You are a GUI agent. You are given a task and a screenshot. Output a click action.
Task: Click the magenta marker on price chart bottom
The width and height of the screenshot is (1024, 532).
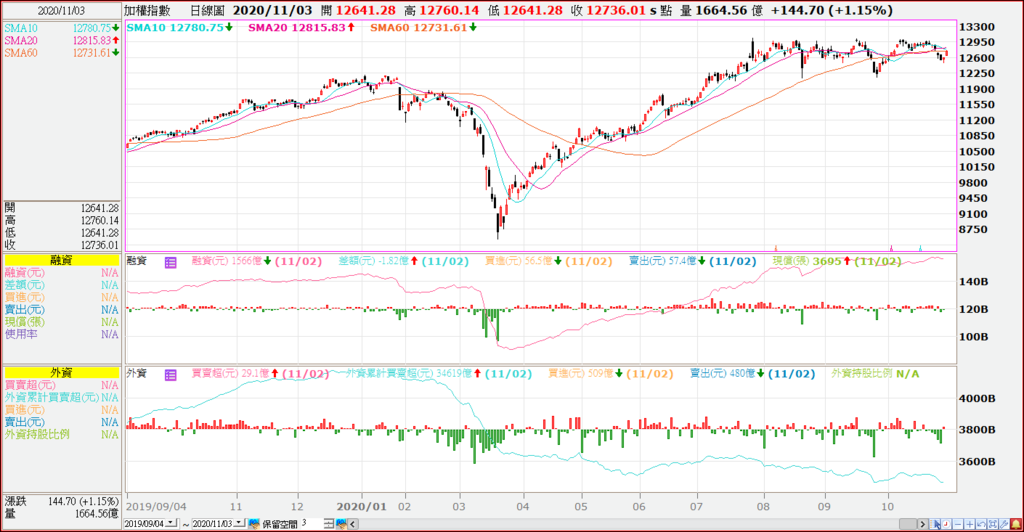tap(891, 248)
